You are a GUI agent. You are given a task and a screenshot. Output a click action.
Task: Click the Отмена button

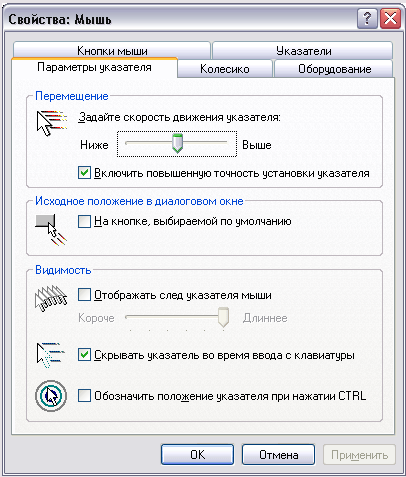click(x=278, y=454)
